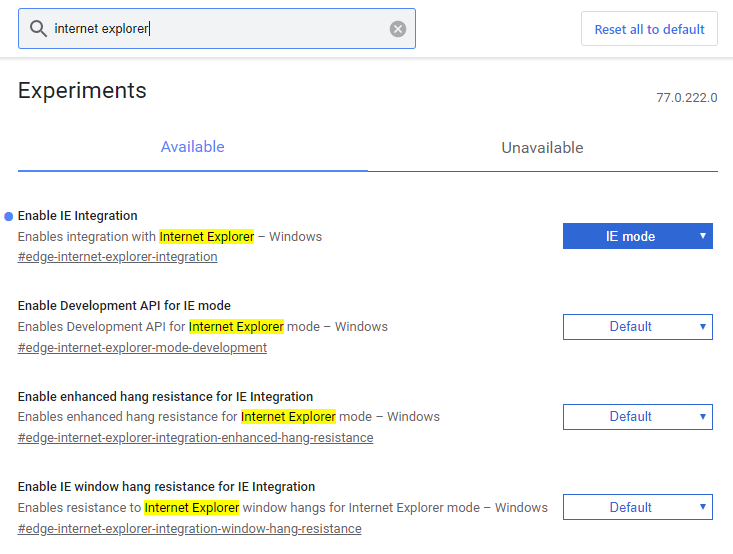Switch to the Available tab
Viewport: 733px width, 554px height.
[193, 147]
